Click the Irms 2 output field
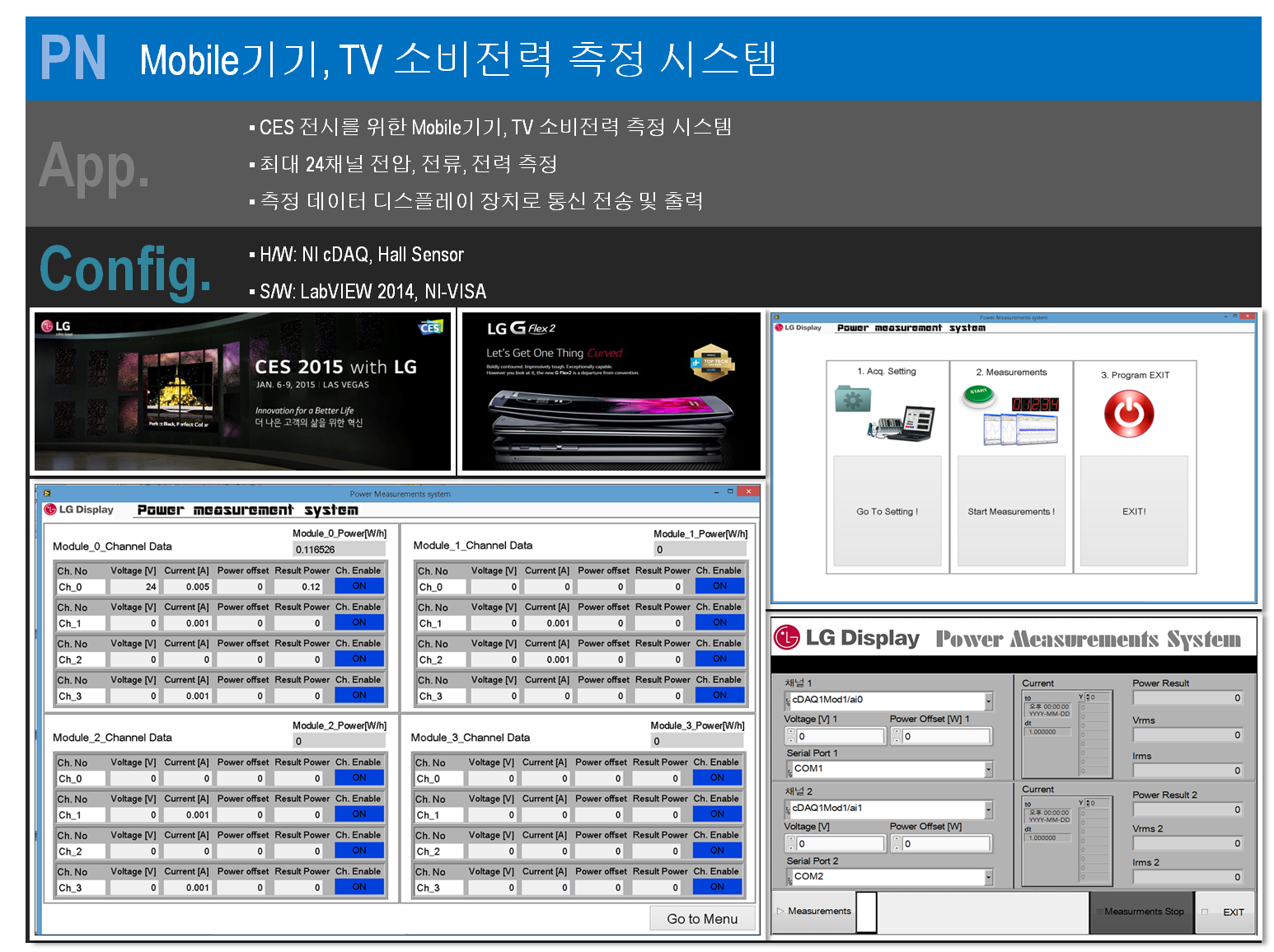 (x=1187, y=877)
